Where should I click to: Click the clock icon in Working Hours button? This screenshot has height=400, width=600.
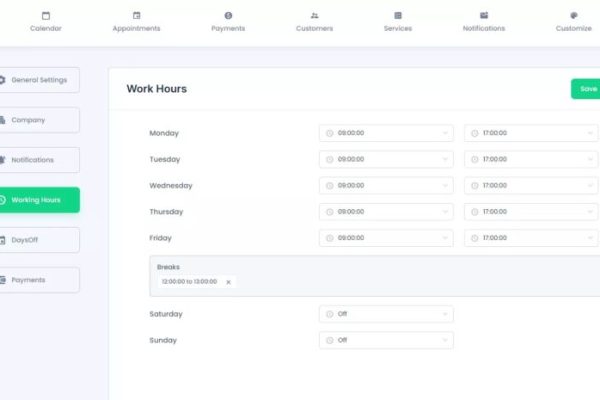pyautogui.click(x=2, y=200)
